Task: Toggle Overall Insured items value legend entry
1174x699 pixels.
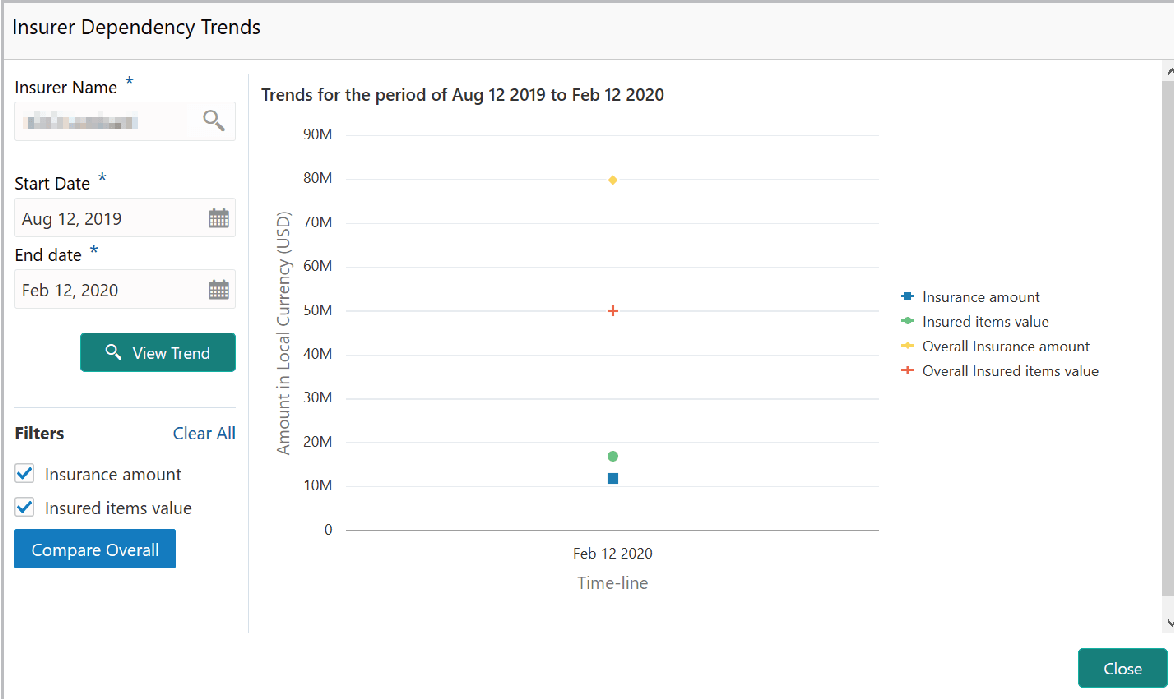Action: coord(1000,371)
